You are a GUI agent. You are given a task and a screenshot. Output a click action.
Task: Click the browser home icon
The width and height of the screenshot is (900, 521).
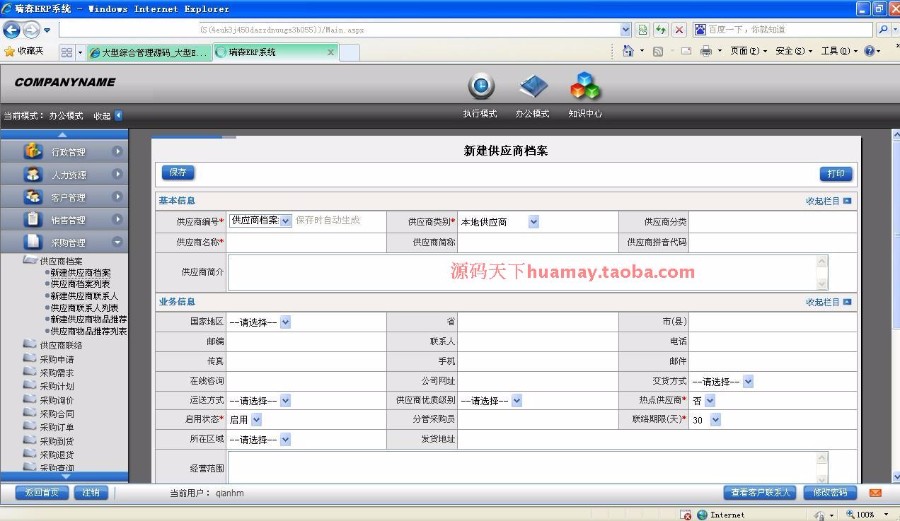point(628,51)
